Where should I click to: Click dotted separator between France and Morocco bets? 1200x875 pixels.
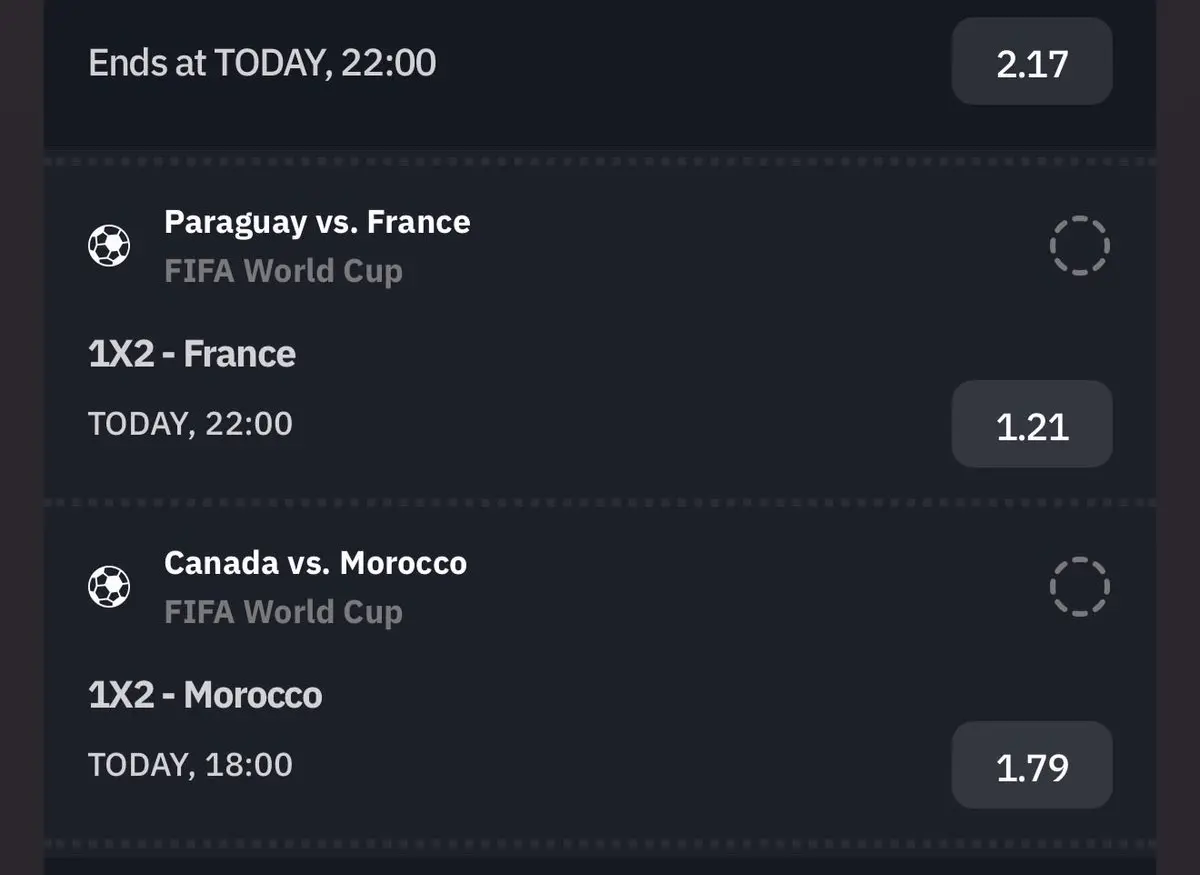coord(600,502)
